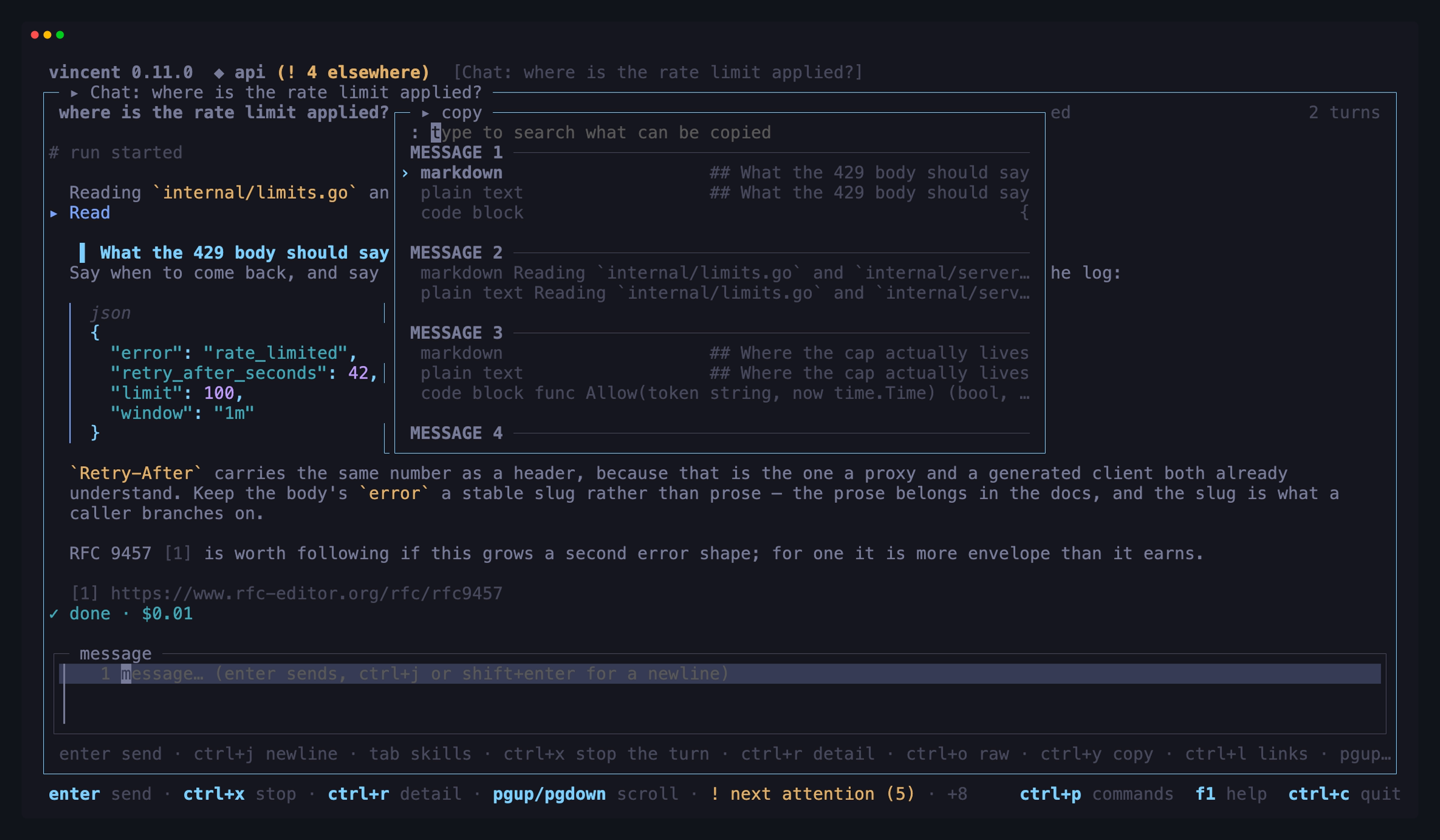Image resolution: width=1440 pixels, height=840 pixels.
Task: Select plain text under MESSAGE 1
Action: pos(719,193)
